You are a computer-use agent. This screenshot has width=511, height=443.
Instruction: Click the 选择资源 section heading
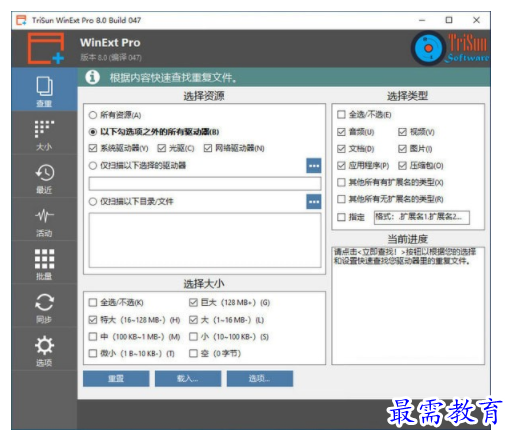[x=204, y=96]
